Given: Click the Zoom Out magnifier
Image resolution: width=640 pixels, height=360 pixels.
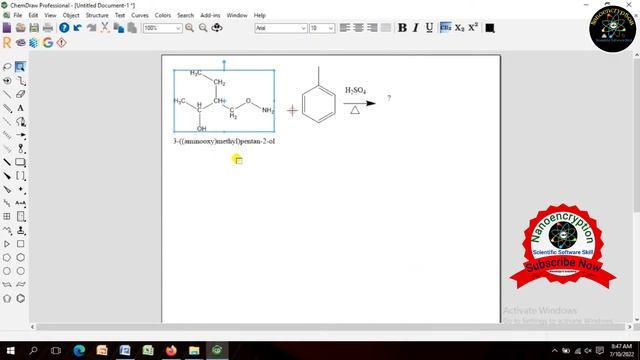Looking at the screenshot, I should pos(203,28).
